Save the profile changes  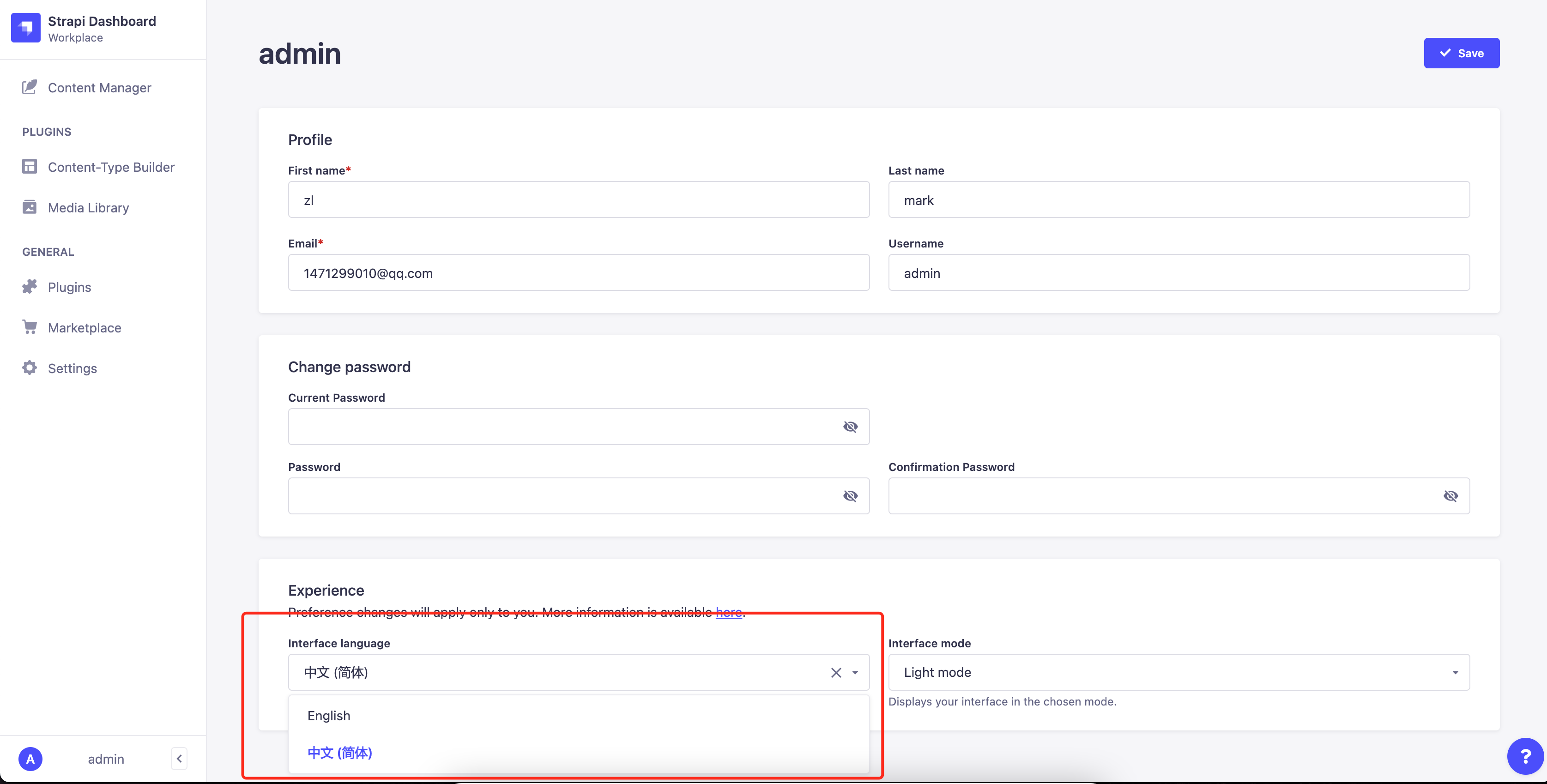1461,54
